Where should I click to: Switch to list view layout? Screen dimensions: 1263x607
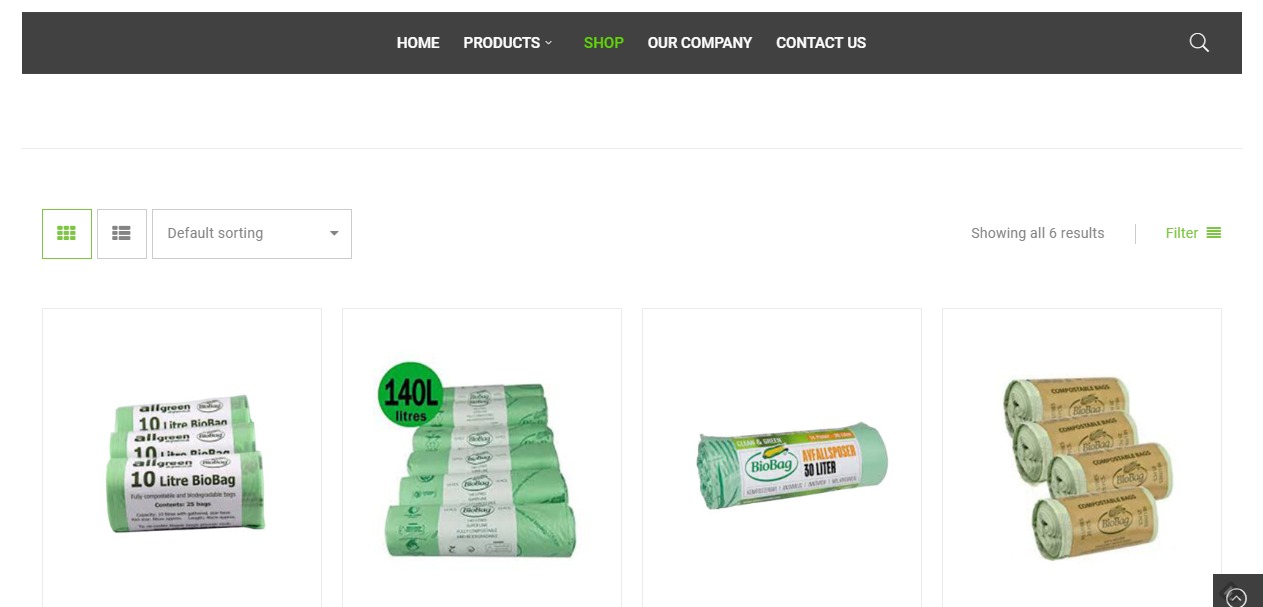click(x=122, y=234)
